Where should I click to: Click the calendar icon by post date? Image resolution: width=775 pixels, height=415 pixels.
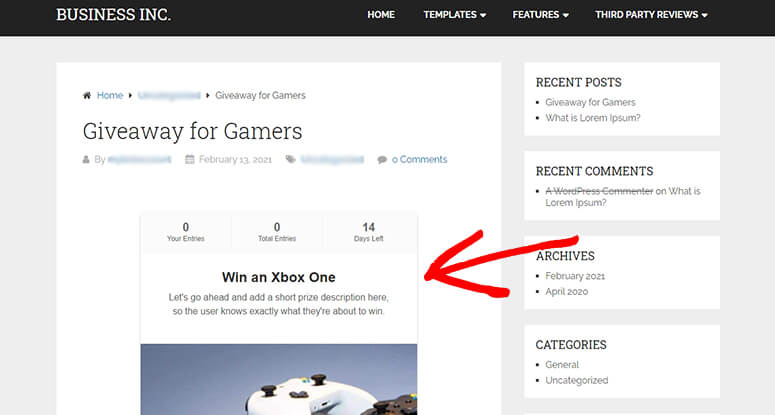[x=189, y=160]
